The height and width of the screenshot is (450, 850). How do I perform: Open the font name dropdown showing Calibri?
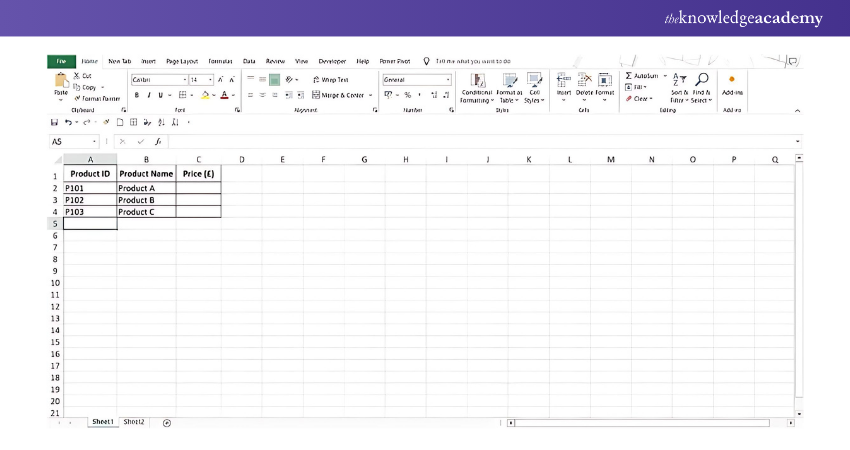click(185, 79)
